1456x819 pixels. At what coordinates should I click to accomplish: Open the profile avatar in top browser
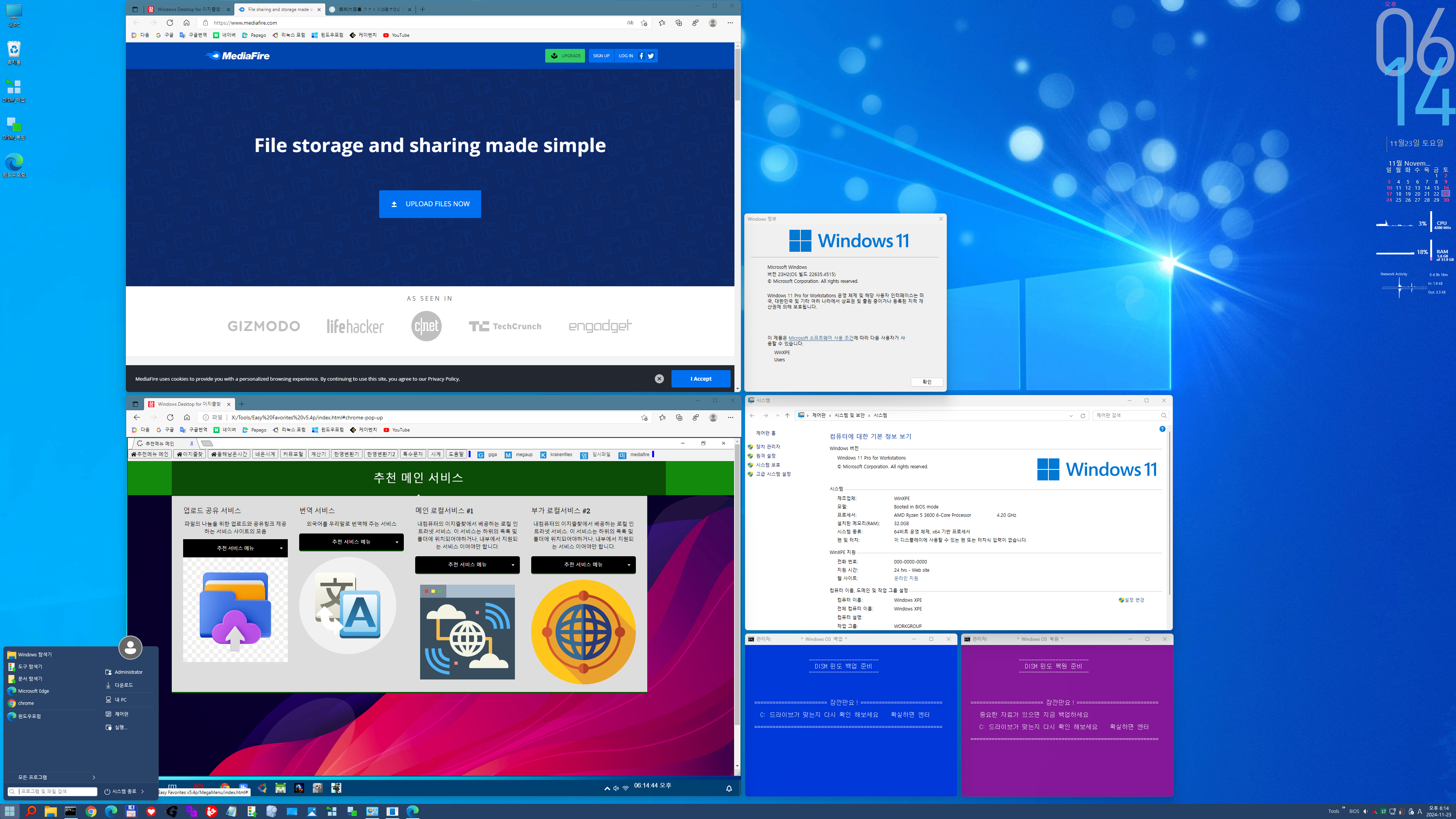point(713,23)
